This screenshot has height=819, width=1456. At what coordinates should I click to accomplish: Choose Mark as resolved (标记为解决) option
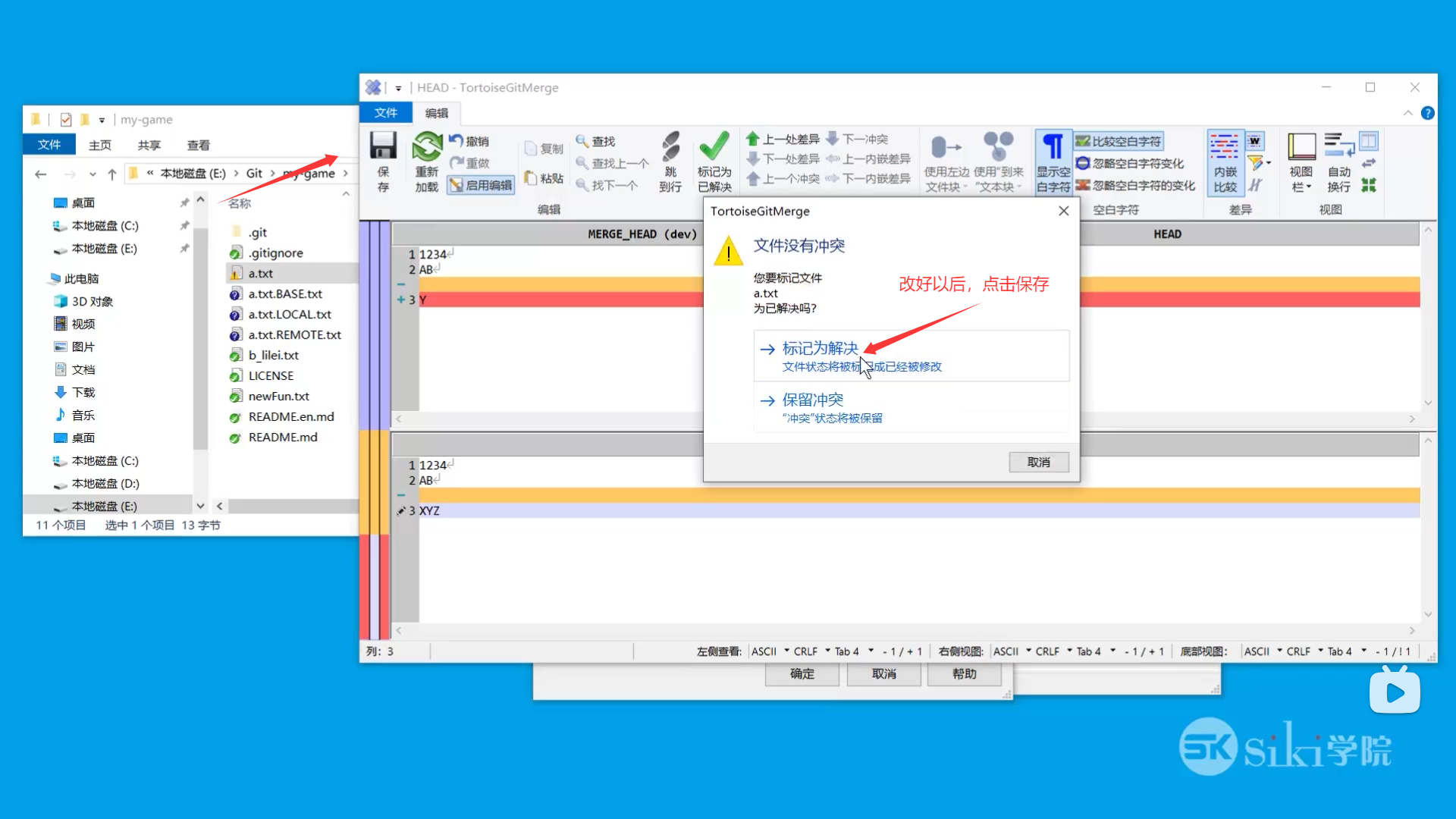pos(821,349)
